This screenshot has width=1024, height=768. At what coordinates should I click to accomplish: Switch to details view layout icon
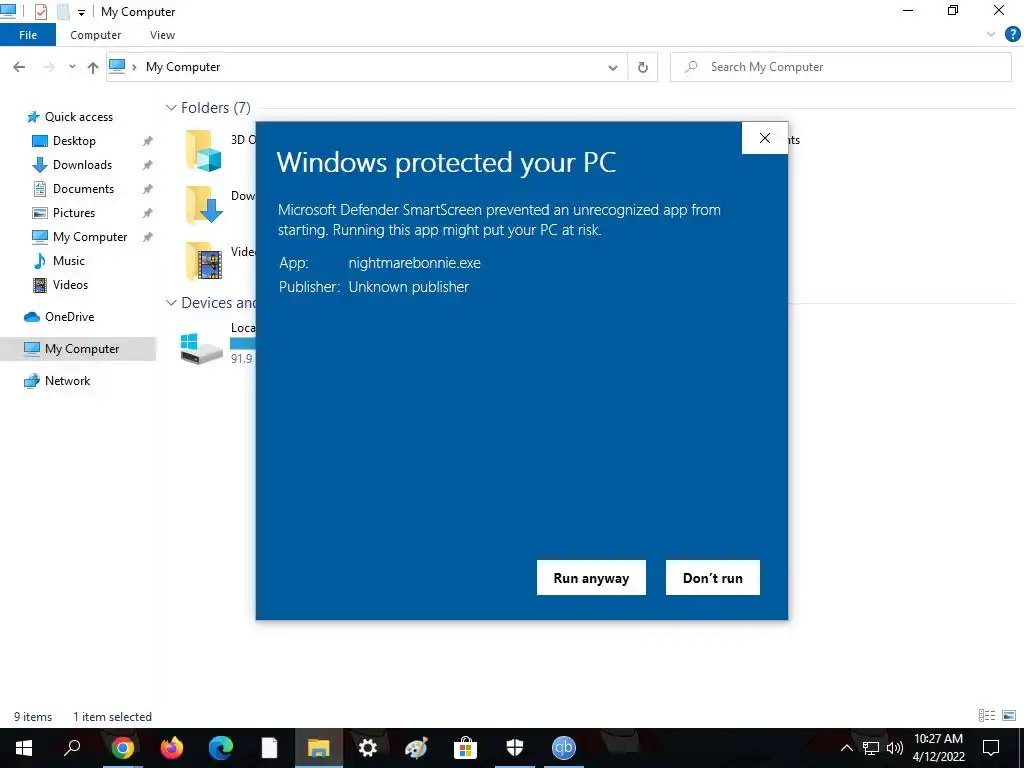(x=987, y=716)
